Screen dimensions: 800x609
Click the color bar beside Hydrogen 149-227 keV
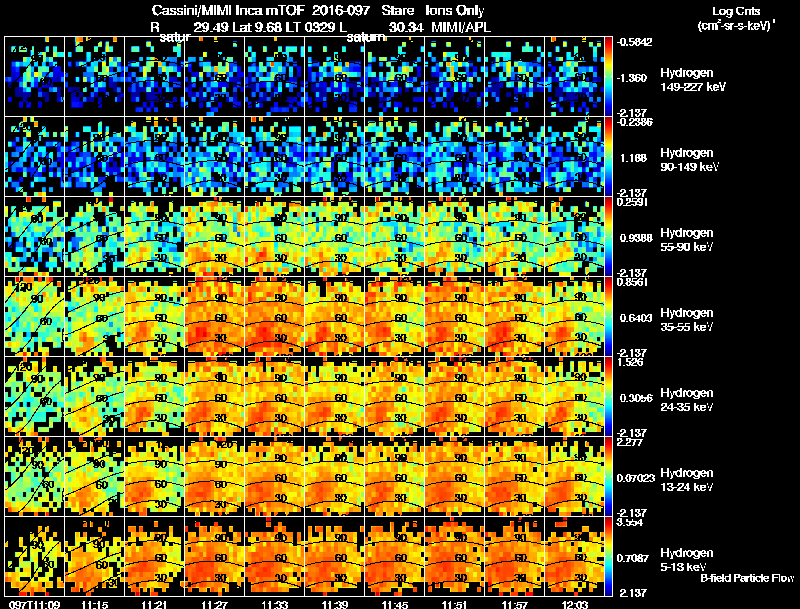pyautogui.click(x=608, y=77)
